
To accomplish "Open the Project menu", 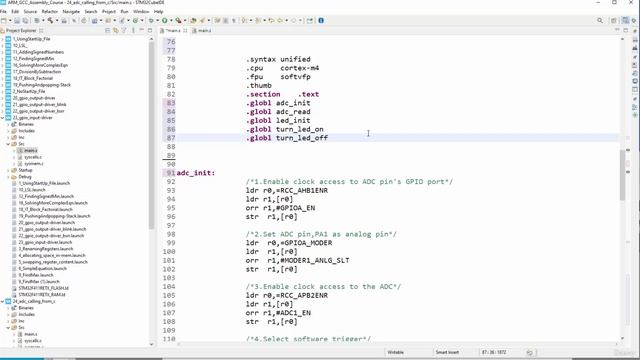I will [109, 11].
